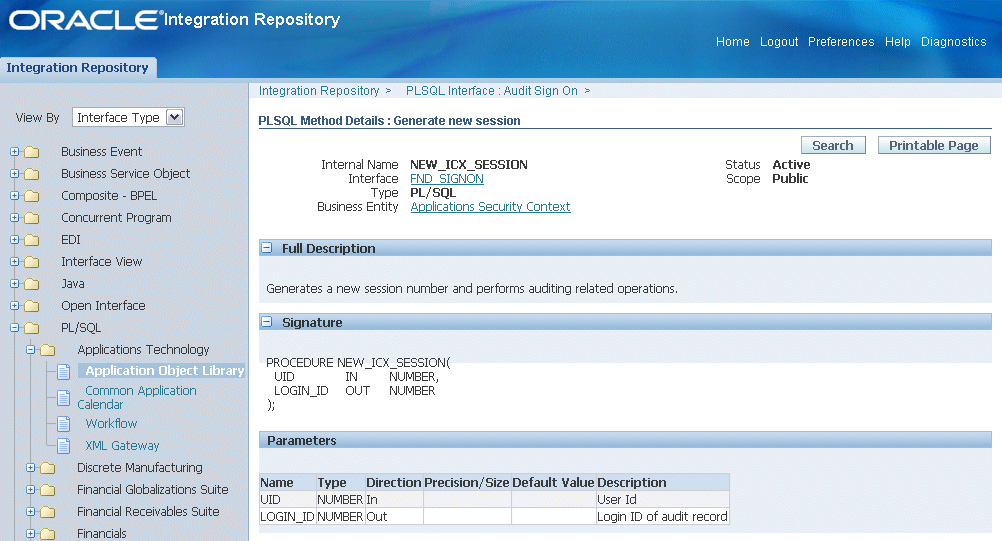Screen dimensions: 1002x541
Task: Click the Financial Receivables Suite folder icon
Action: [x=47, y=512]
